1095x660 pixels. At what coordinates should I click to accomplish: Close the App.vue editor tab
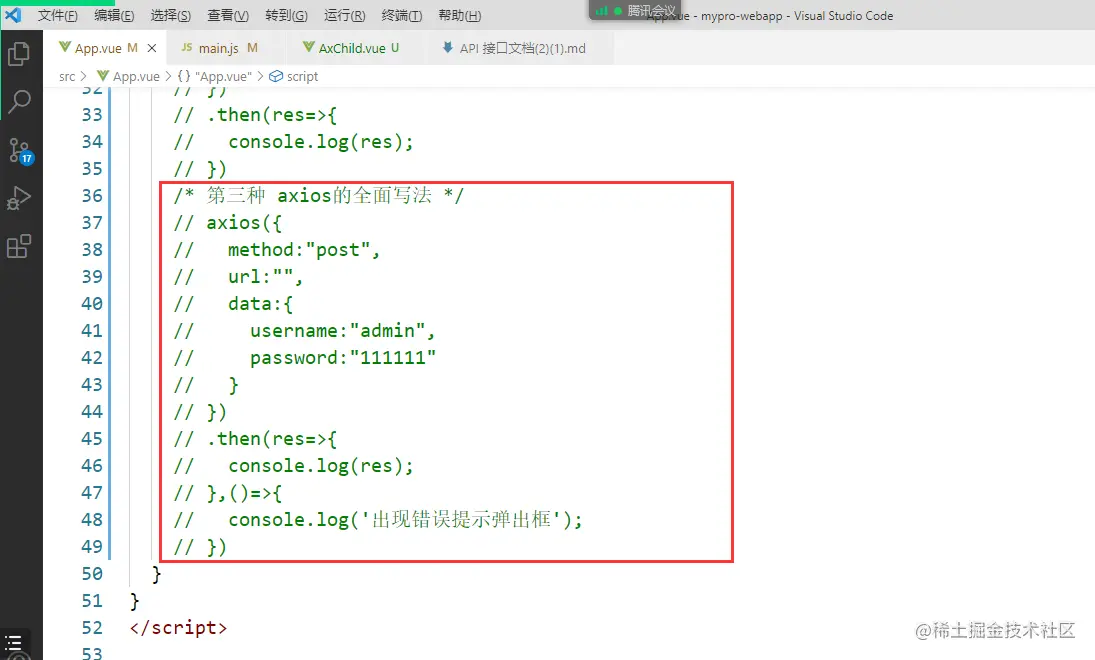pos(151,47)
